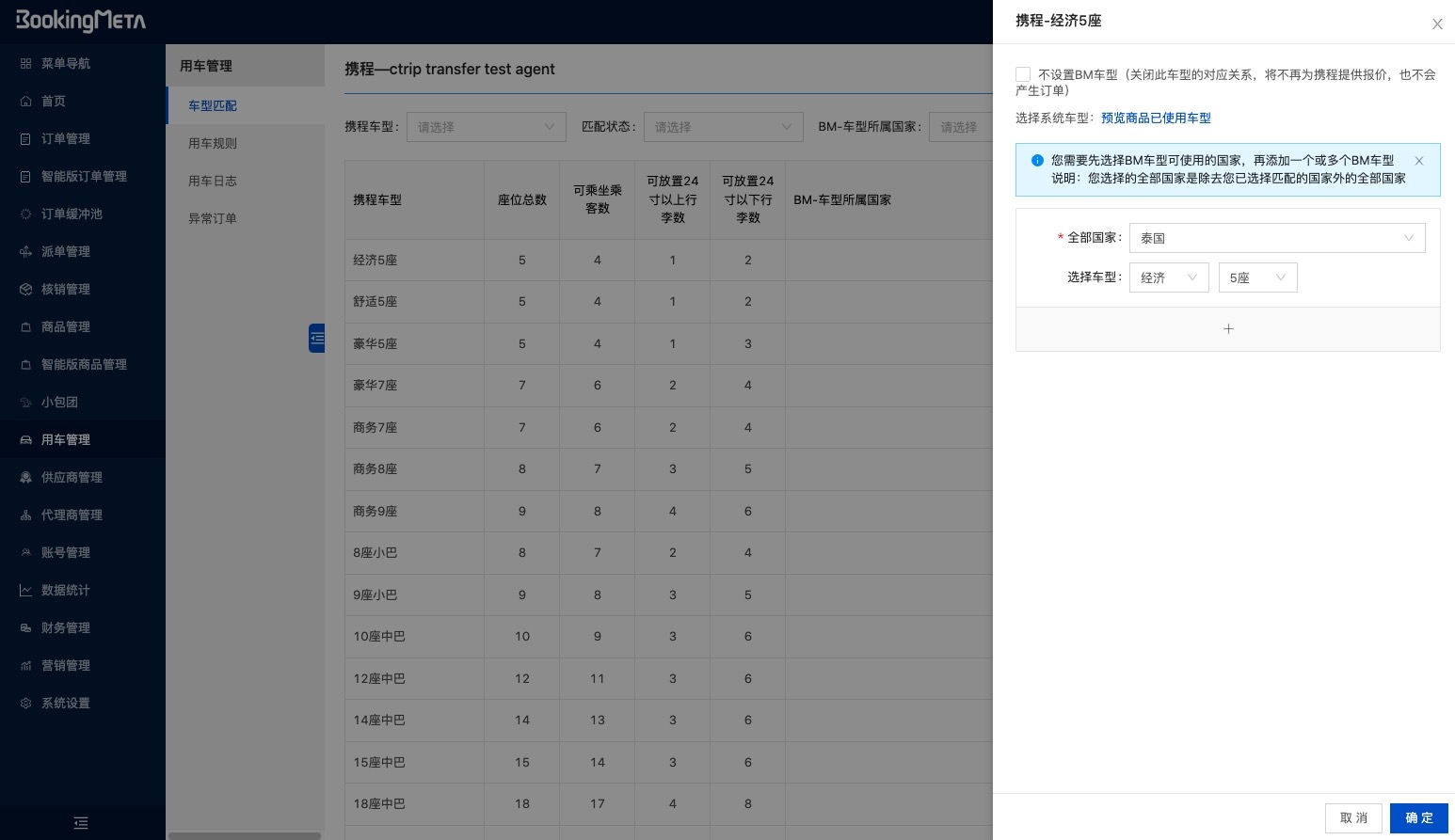Click the blue submenu collapse handle icon
This screenshot has height=840, width=1455.
317,338
